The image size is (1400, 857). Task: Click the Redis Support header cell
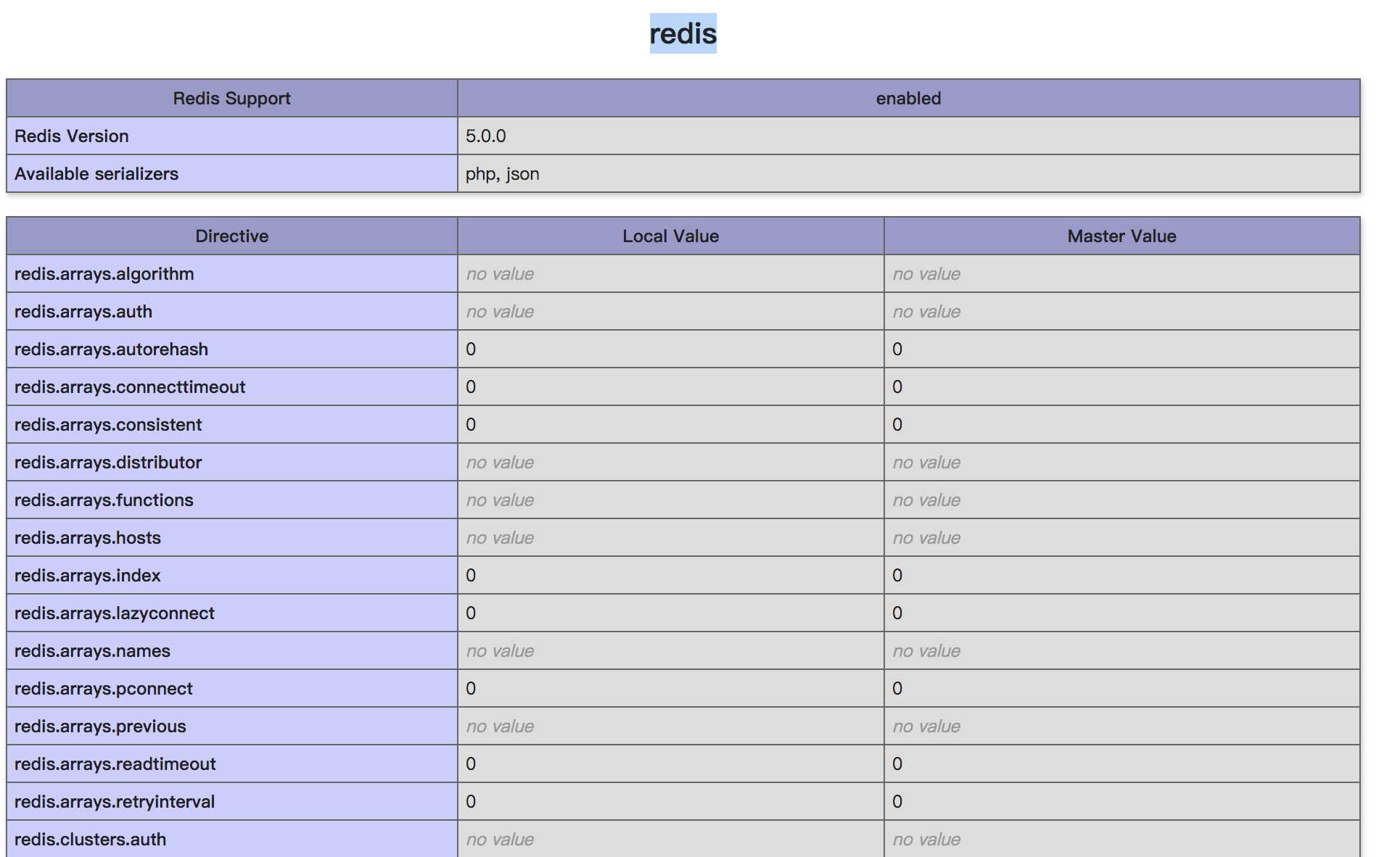[231, 99]
